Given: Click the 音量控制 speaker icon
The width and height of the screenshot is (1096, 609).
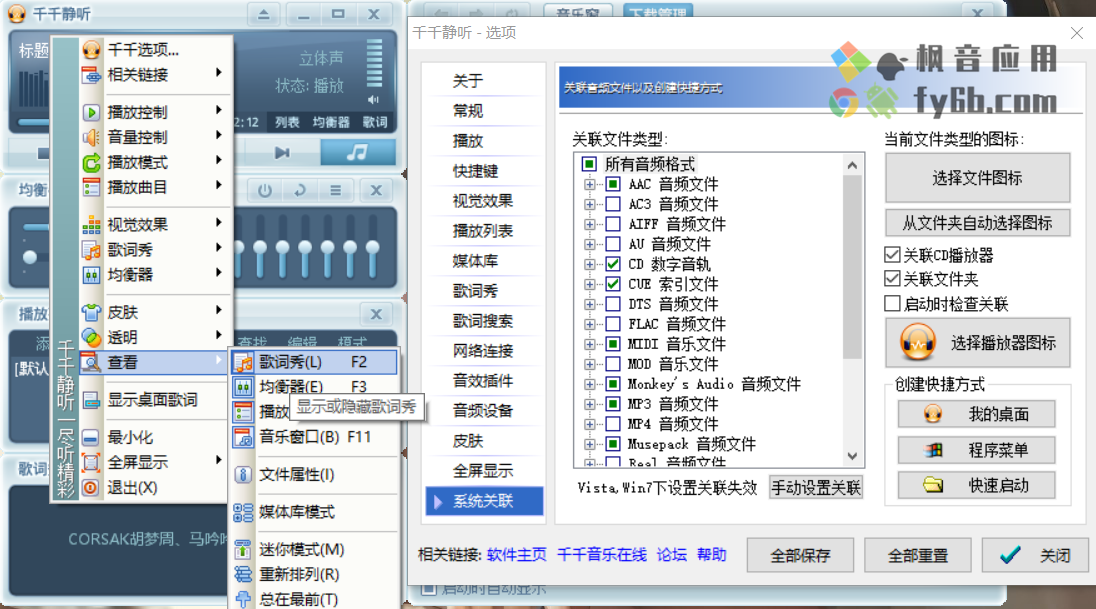Looking at the screenshot, I should tap(92, 137).
